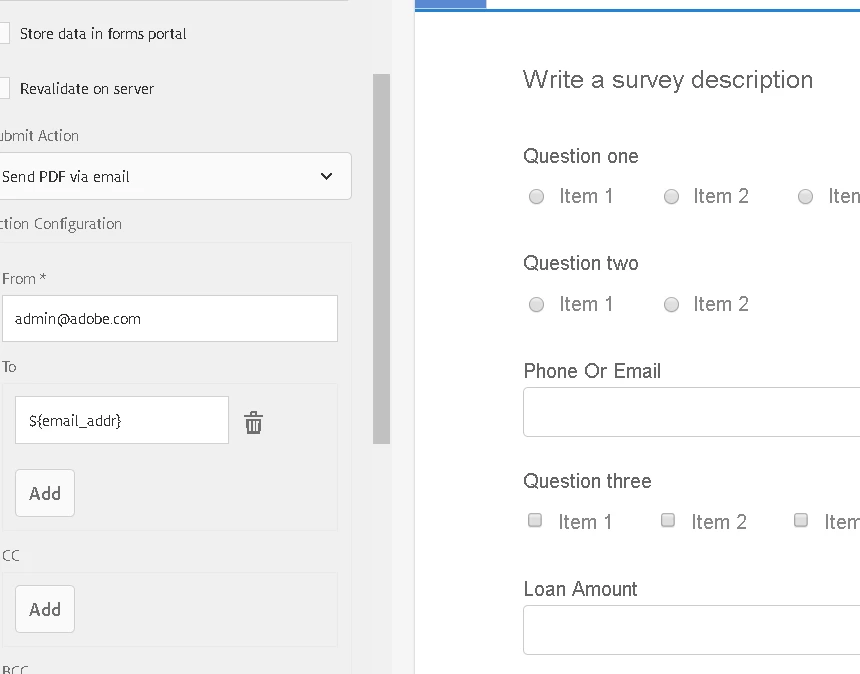
Task: Choose Item 2 radio under Question two
Action: 672,305
